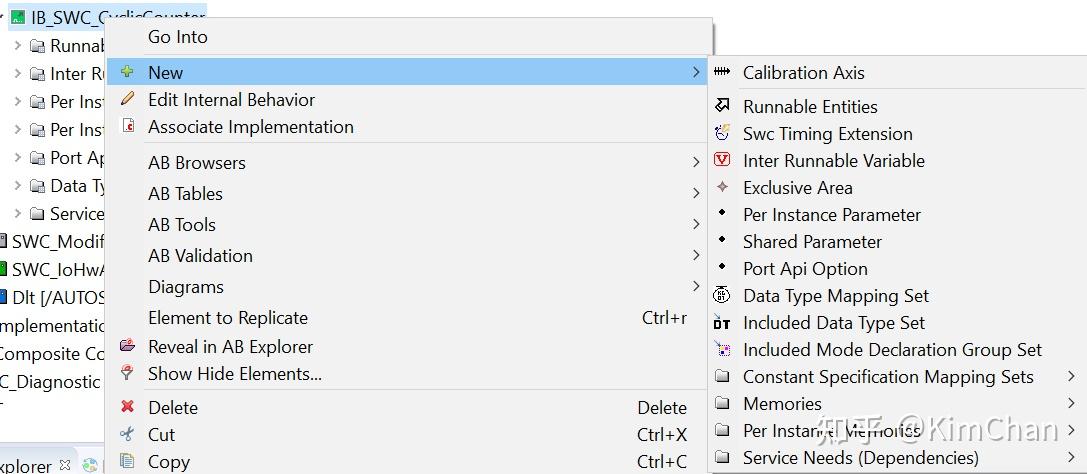Click the Calibration Axis icon

pyautogui.click(x=722, y=72)
